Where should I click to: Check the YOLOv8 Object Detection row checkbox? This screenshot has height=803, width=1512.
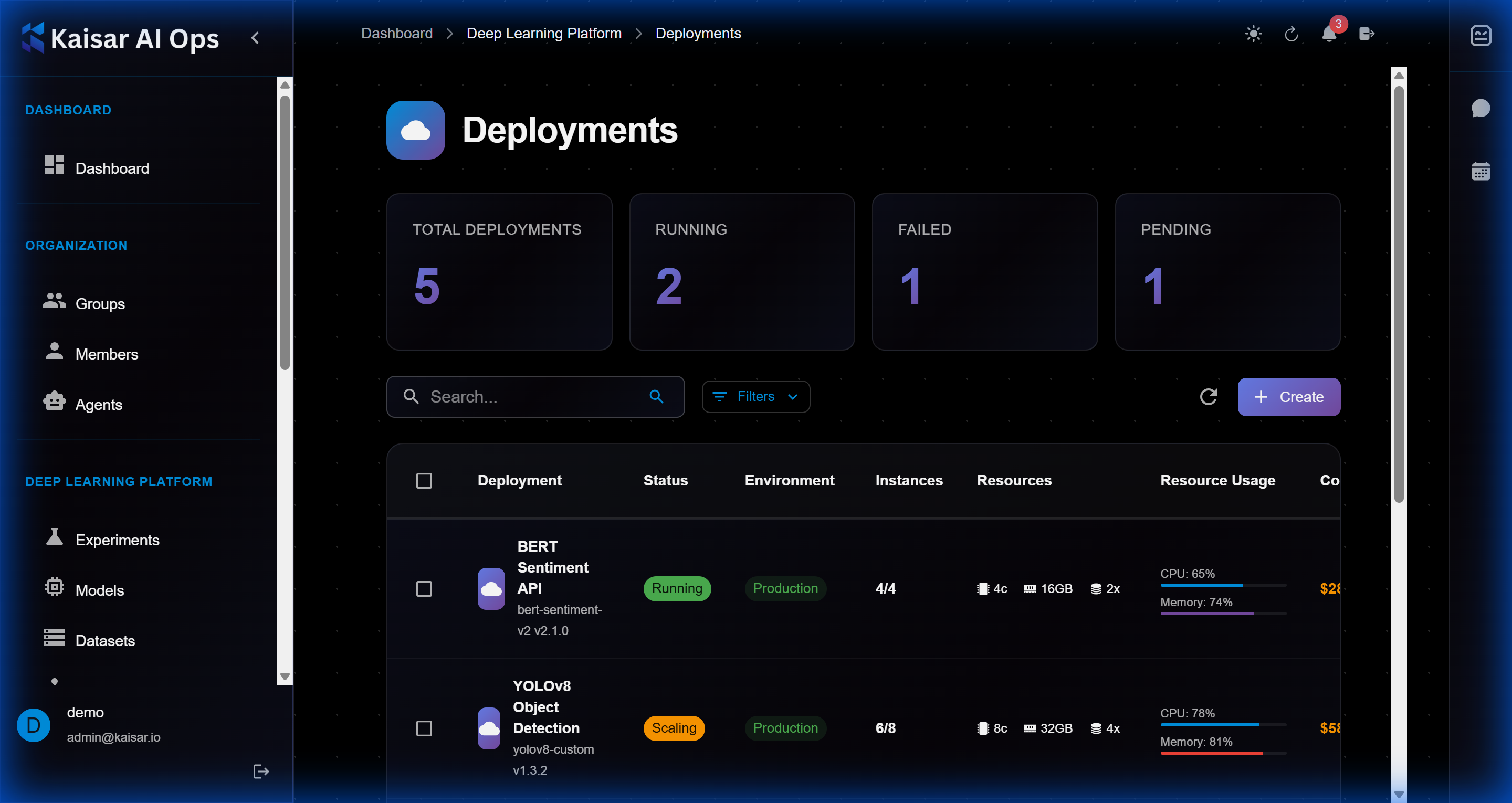click(x=424, y=728)
